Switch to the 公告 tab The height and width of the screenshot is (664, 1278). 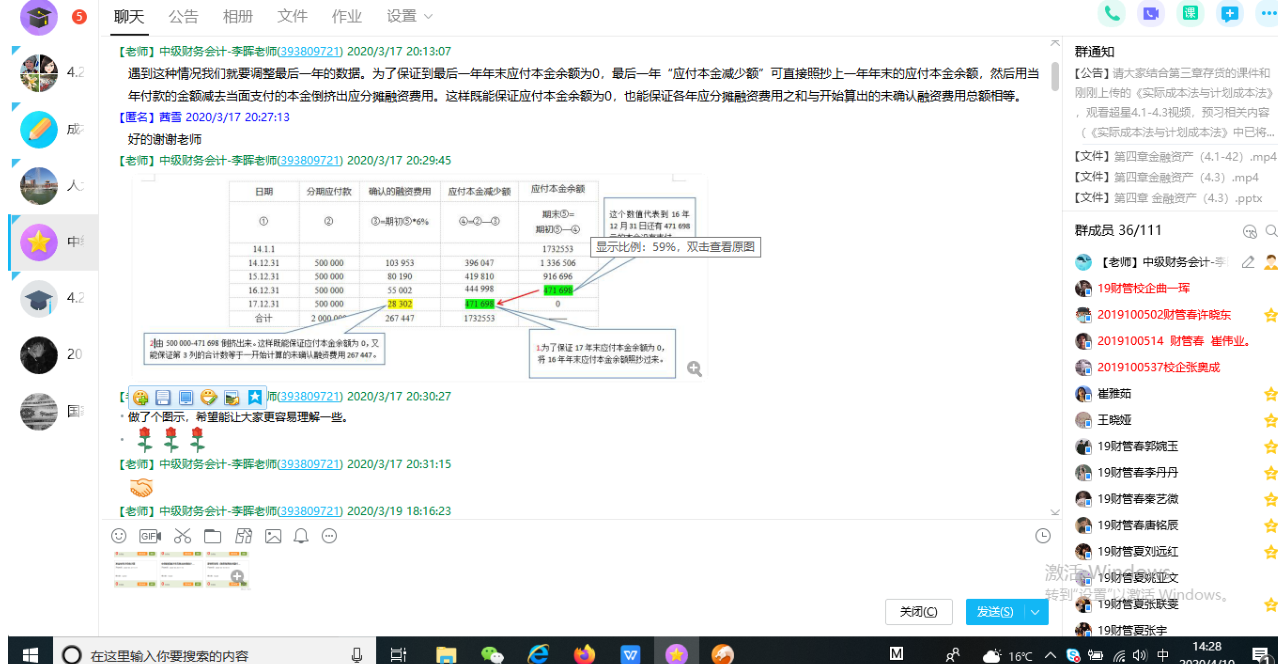183,16
